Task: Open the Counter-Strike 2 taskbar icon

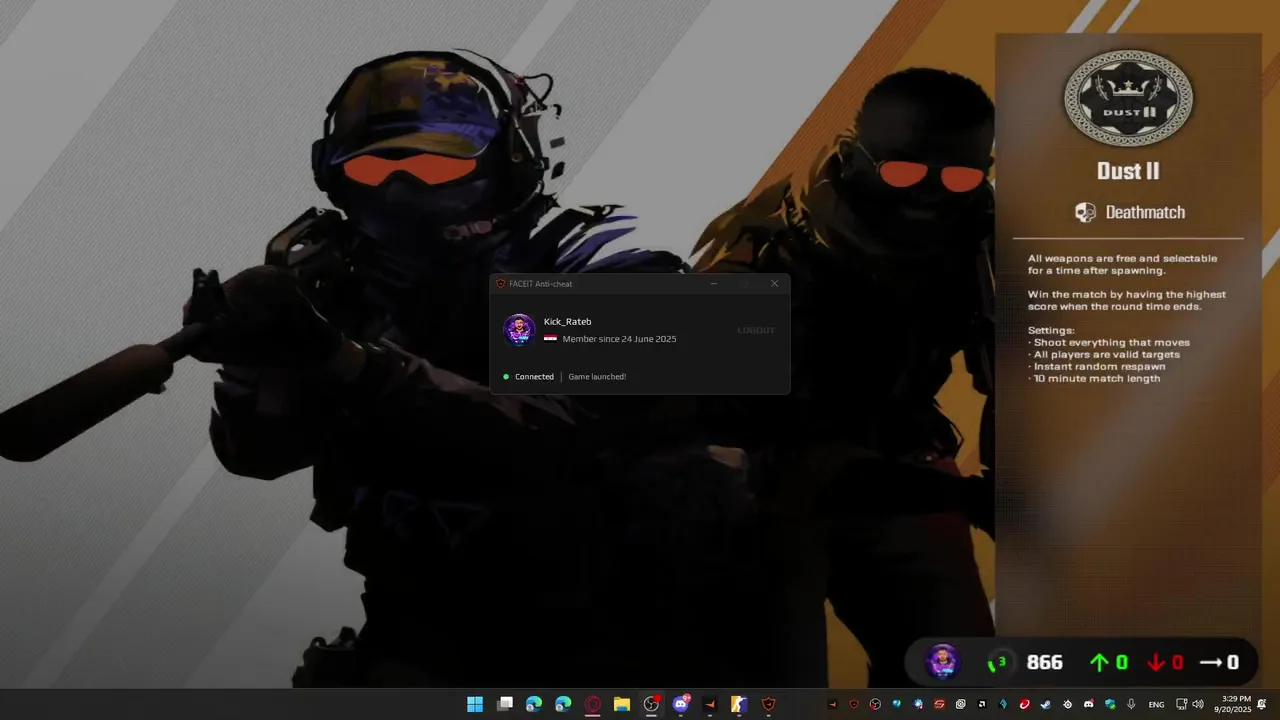Action: pyautogui.click(x=739, y=704)
